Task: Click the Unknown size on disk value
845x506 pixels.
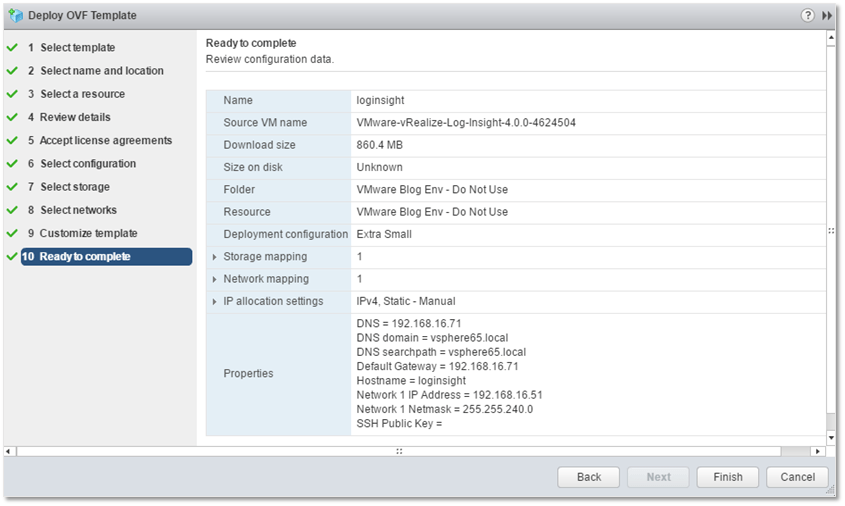Action: (x=379, y=167)
